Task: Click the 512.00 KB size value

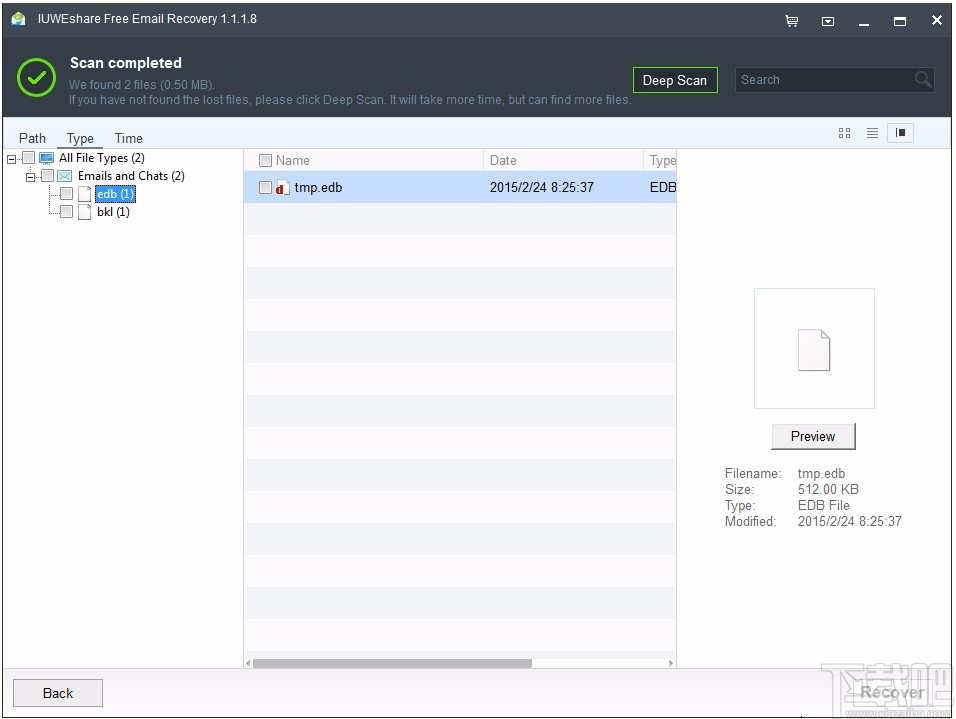Action: (x=828, y=489)
